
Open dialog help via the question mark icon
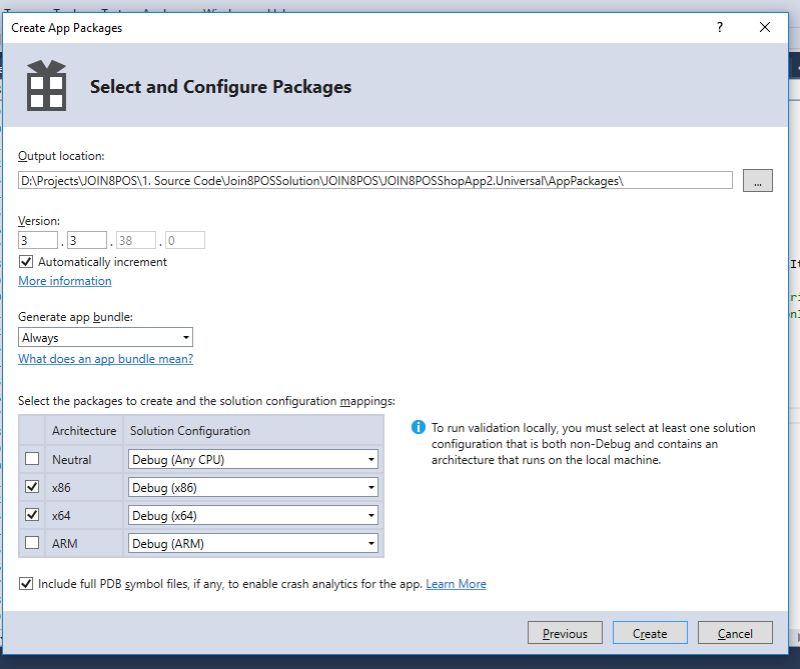(718, 27)
